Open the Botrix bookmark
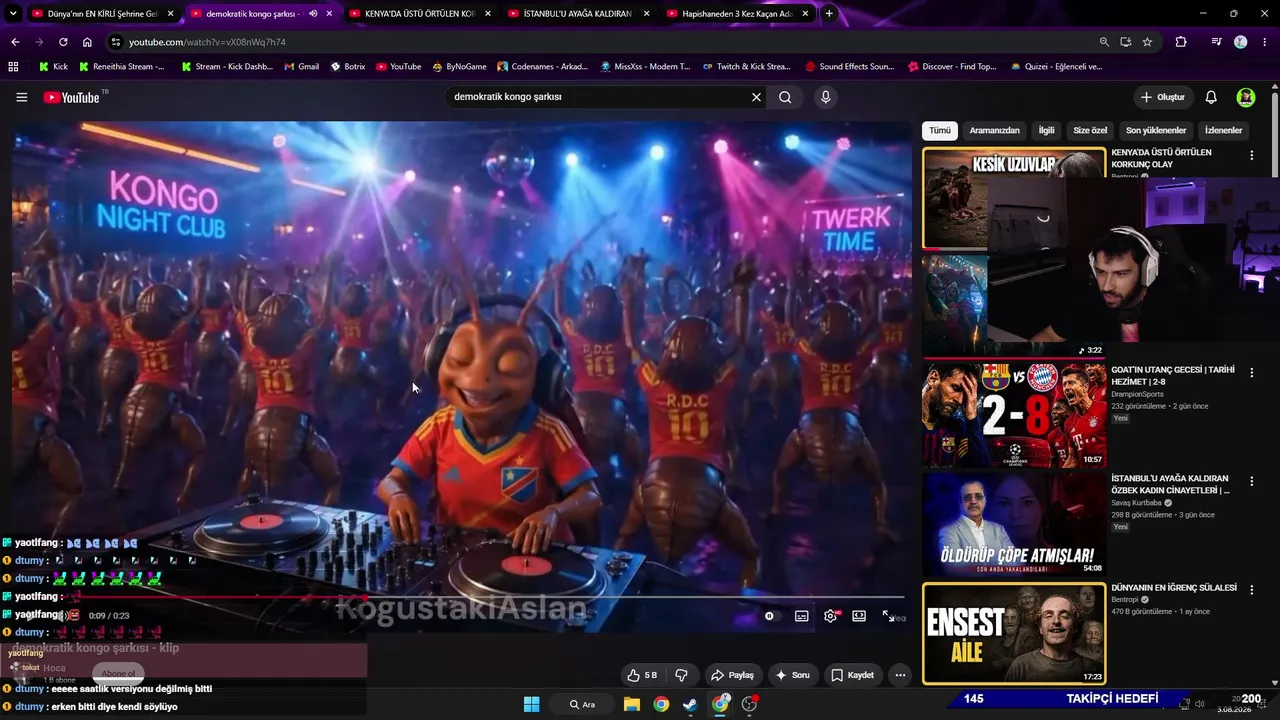Screen dimensions: 1280x720 click(347, 67)
